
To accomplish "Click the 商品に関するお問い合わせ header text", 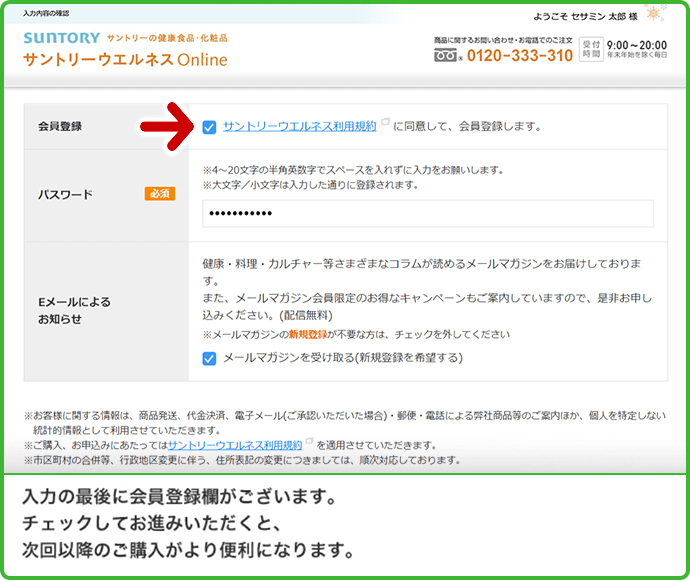I will coord(503,40).
